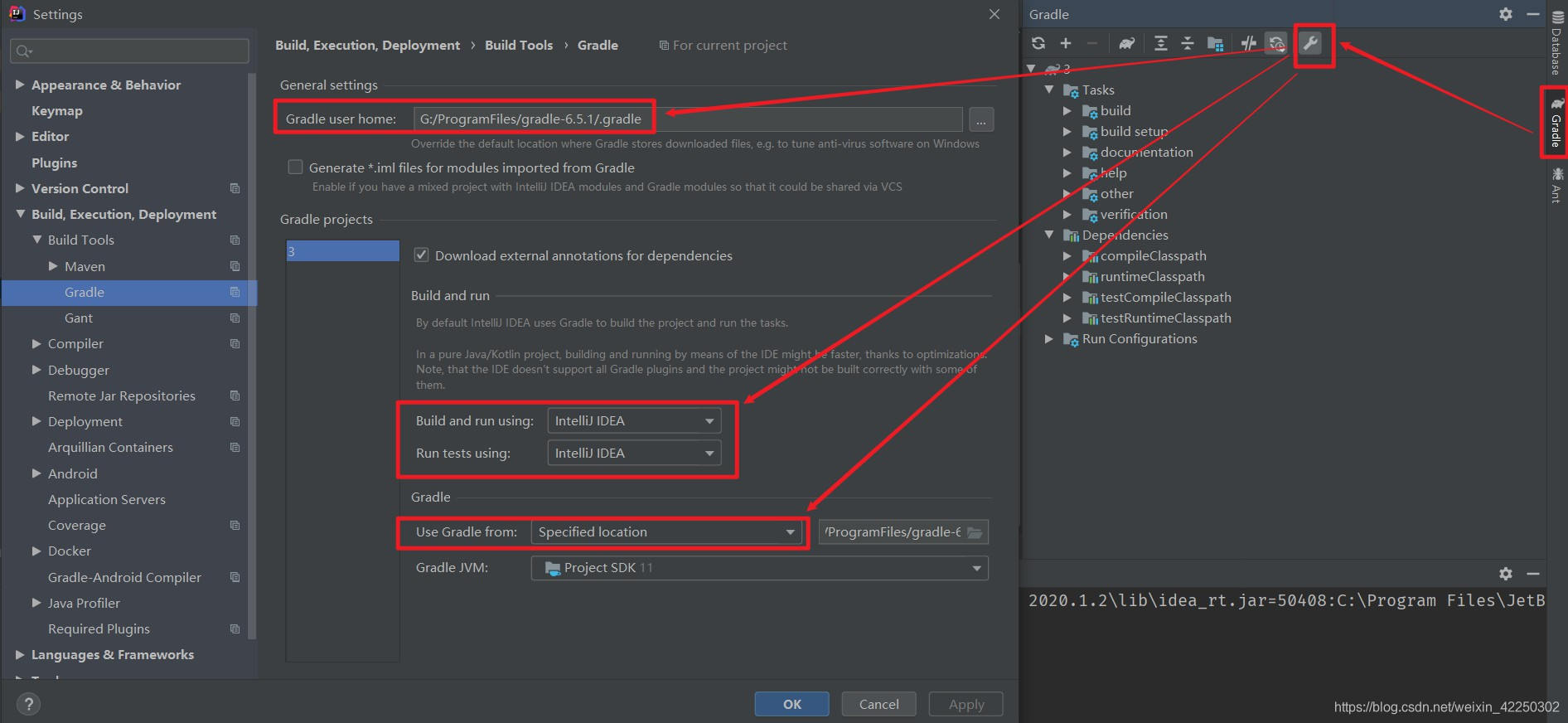Click the elephant Execute Gradle Task icon

tap(1127, 43)
